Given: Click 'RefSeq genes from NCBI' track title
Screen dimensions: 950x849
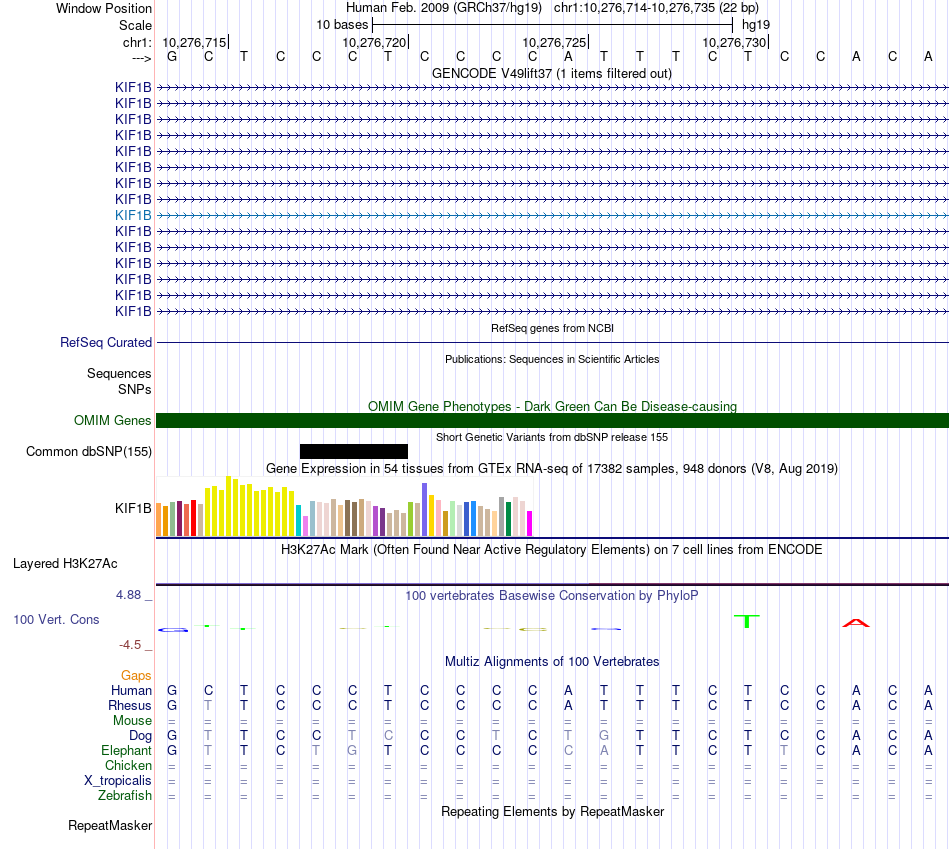Looking at the screenshot, I should [553, 328].
